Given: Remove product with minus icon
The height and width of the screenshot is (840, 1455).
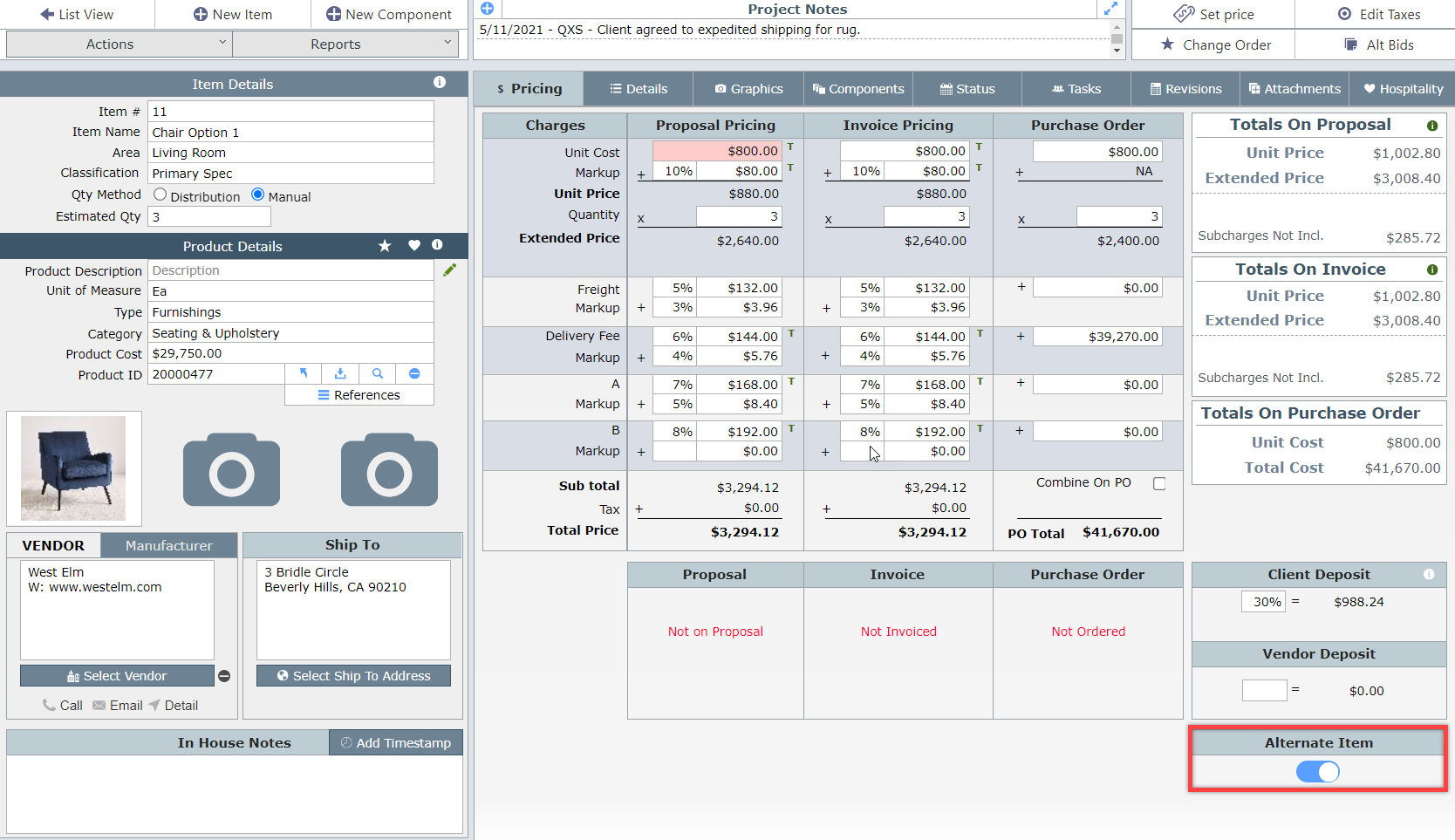Looking at the screenshot, I should pyautogui.click(x=414, y=373).
